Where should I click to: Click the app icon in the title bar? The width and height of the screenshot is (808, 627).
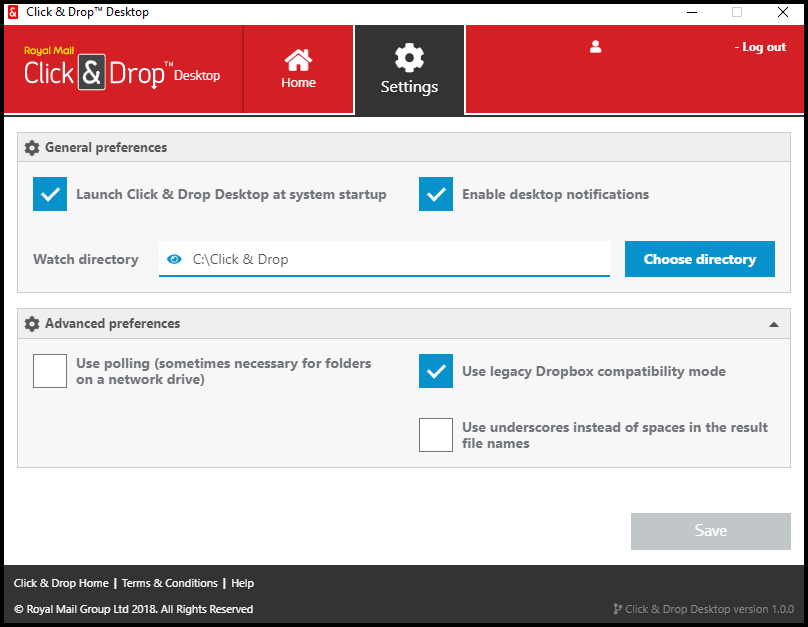tap(13, 12)
